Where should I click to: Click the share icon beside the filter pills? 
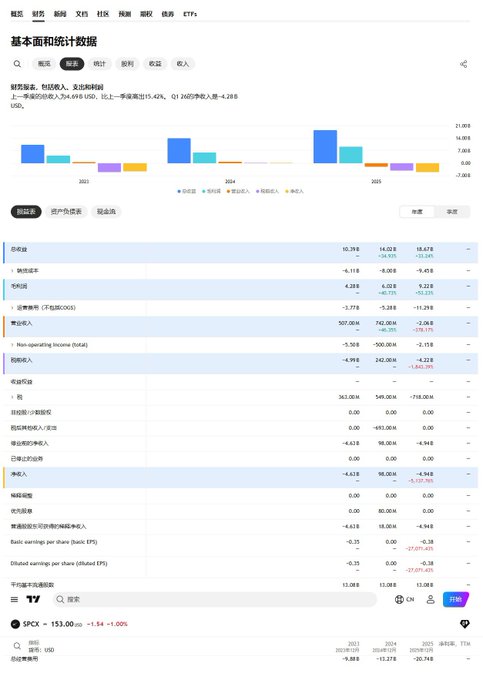[463, 64]
